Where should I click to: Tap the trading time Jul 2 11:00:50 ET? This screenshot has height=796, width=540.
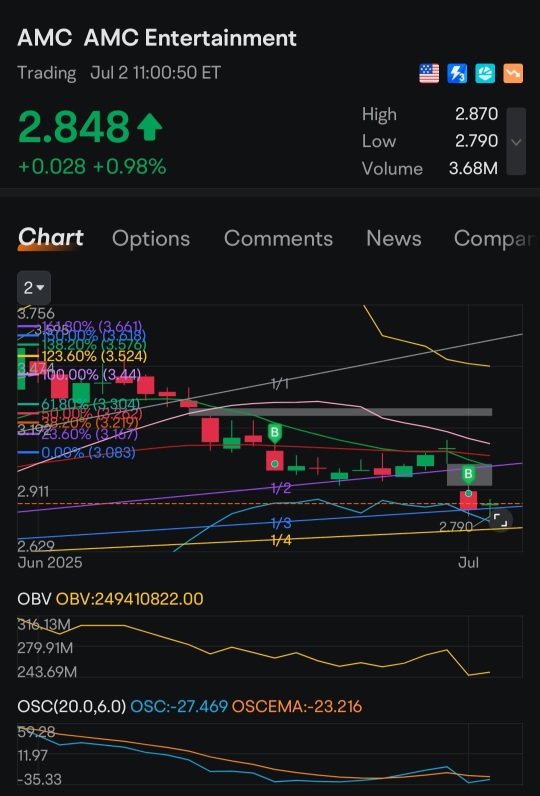pyautogui.click(x=156, y=73)
